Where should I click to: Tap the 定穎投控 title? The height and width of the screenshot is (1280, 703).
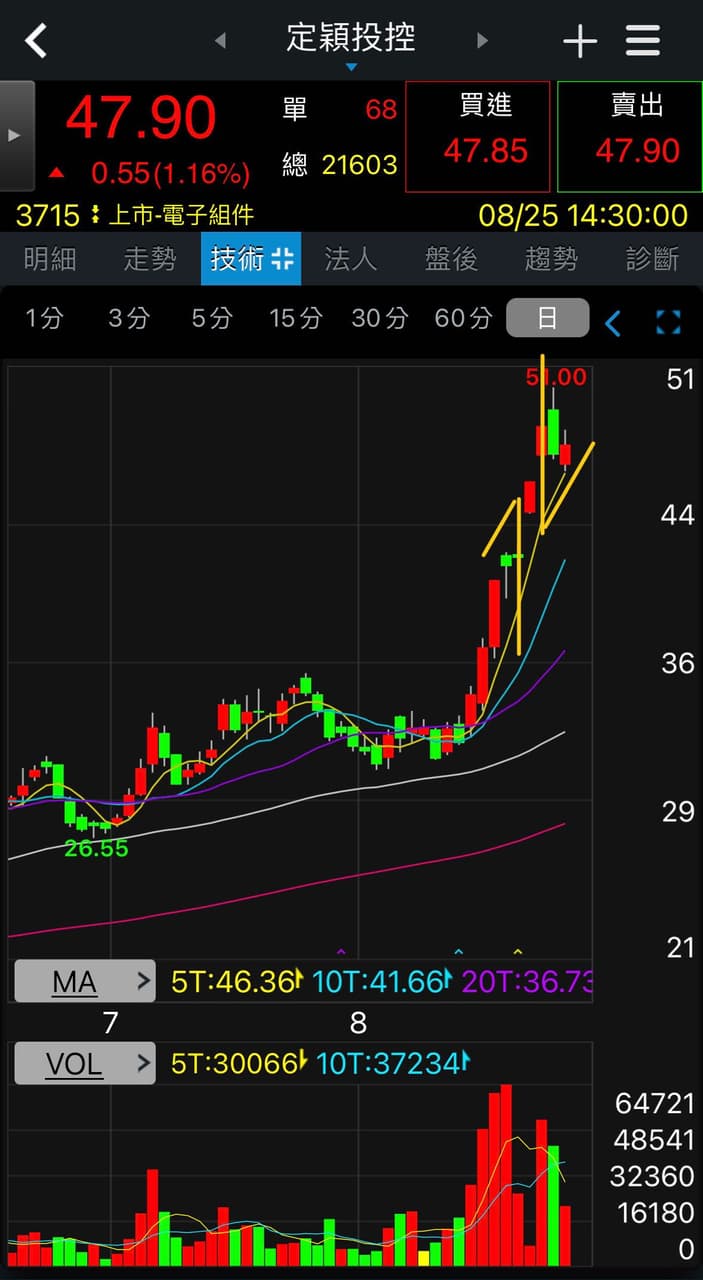(x=351, y=38)
